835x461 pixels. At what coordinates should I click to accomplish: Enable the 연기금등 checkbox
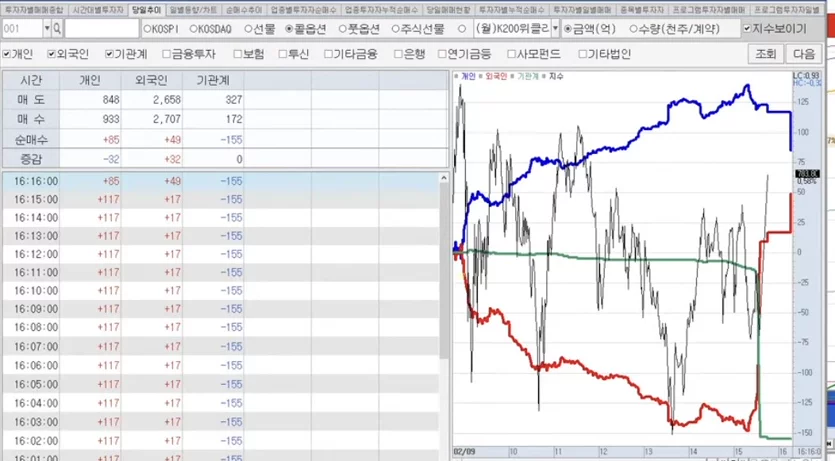coord(442,54)
